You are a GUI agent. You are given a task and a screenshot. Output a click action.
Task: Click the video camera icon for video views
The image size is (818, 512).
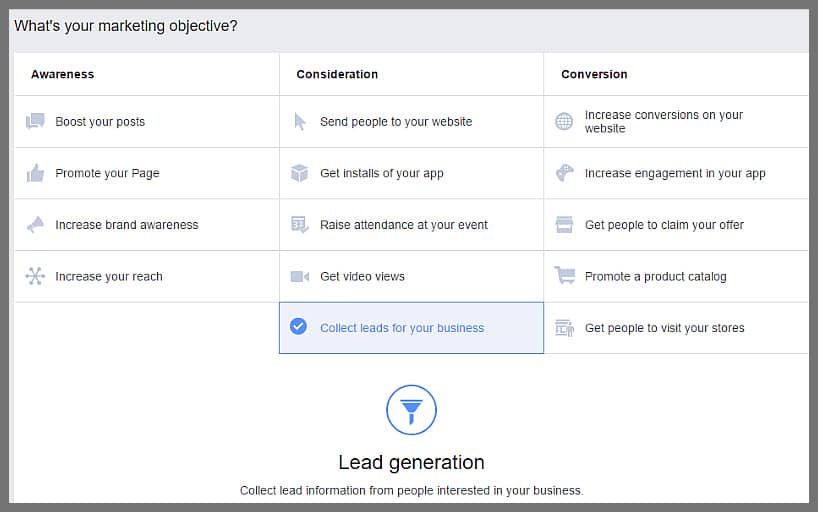point(300,277)
